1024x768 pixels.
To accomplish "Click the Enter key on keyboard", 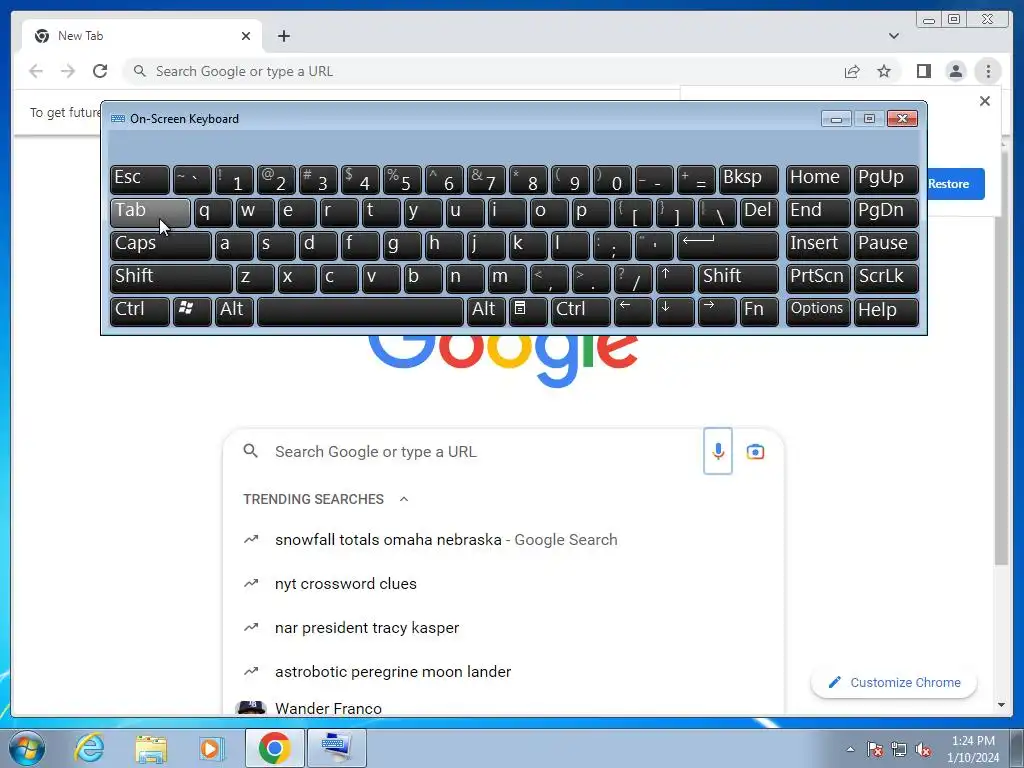I will tap(728, 245).
